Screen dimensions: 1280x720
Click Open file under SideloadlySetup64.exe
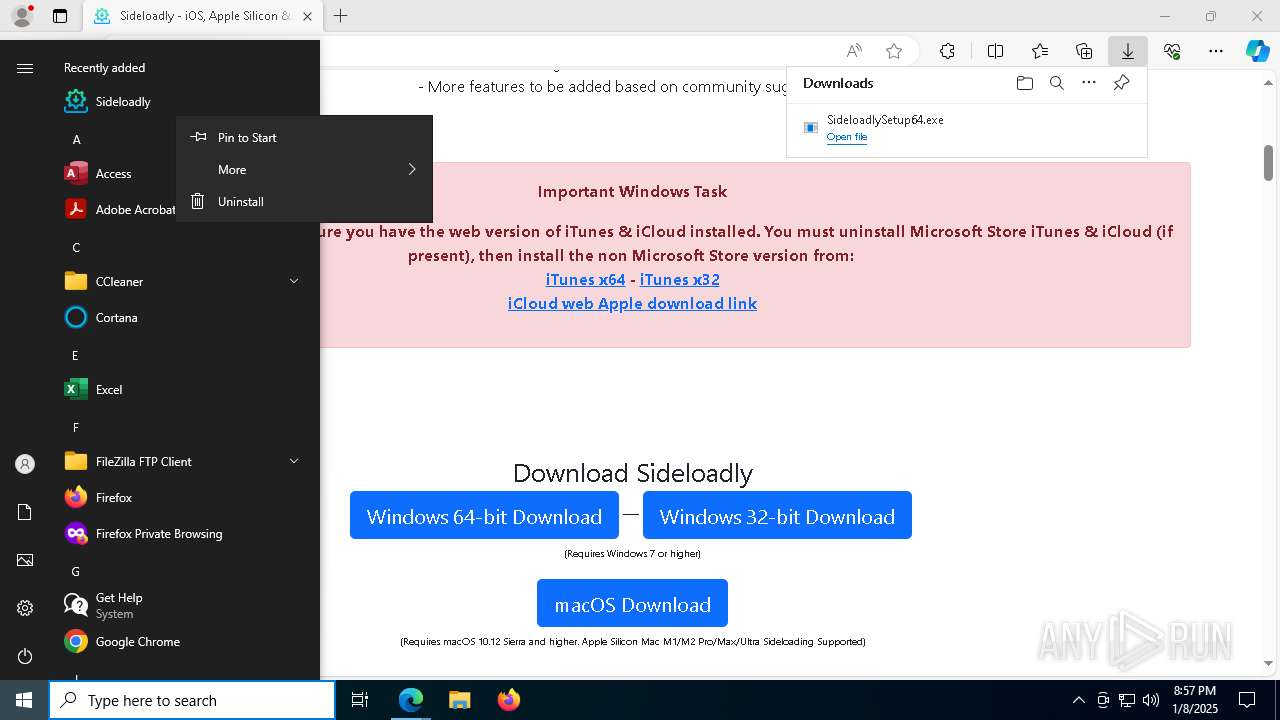846,137
